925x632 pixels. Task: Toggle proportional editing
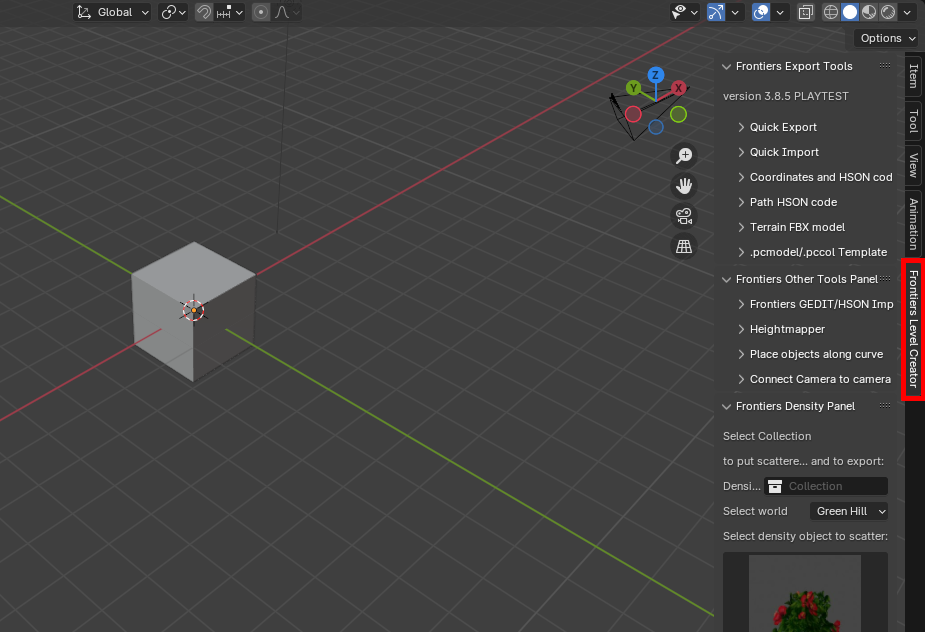261,12
